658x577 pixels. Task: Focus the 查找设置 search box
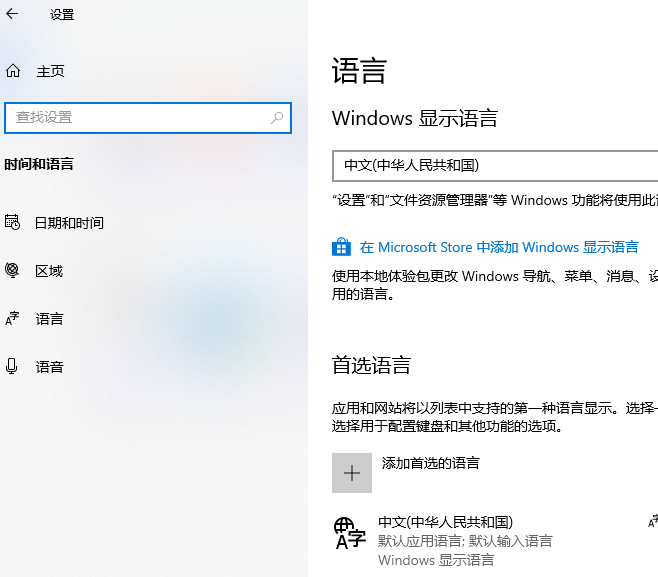tap(148, 118)
